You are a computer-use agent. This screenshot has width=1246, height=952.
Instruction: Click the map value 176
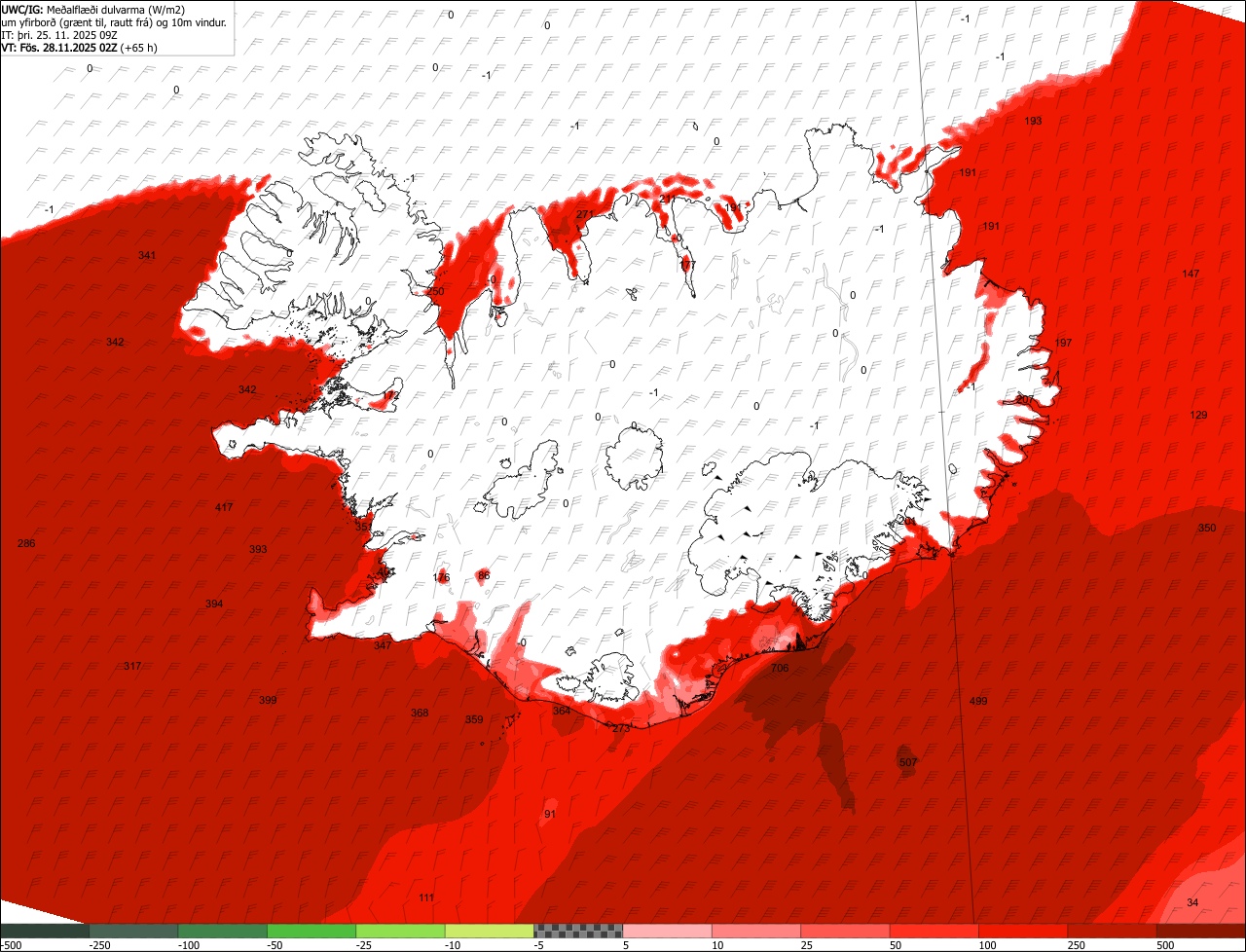coord(441,578)
